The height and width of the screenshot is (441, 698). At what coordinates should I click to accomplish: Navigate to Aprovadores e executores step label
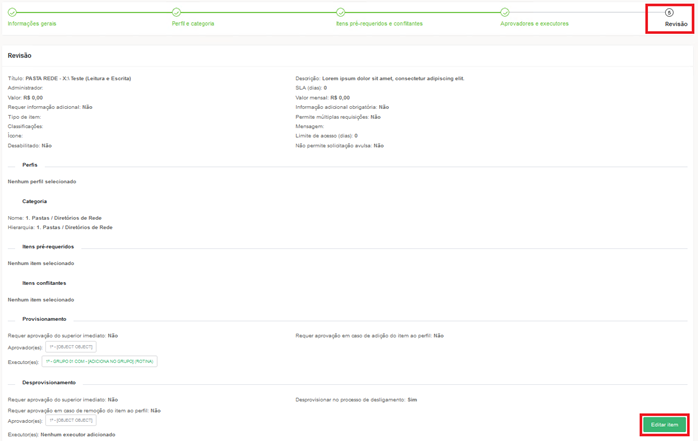tap(534, 23)
